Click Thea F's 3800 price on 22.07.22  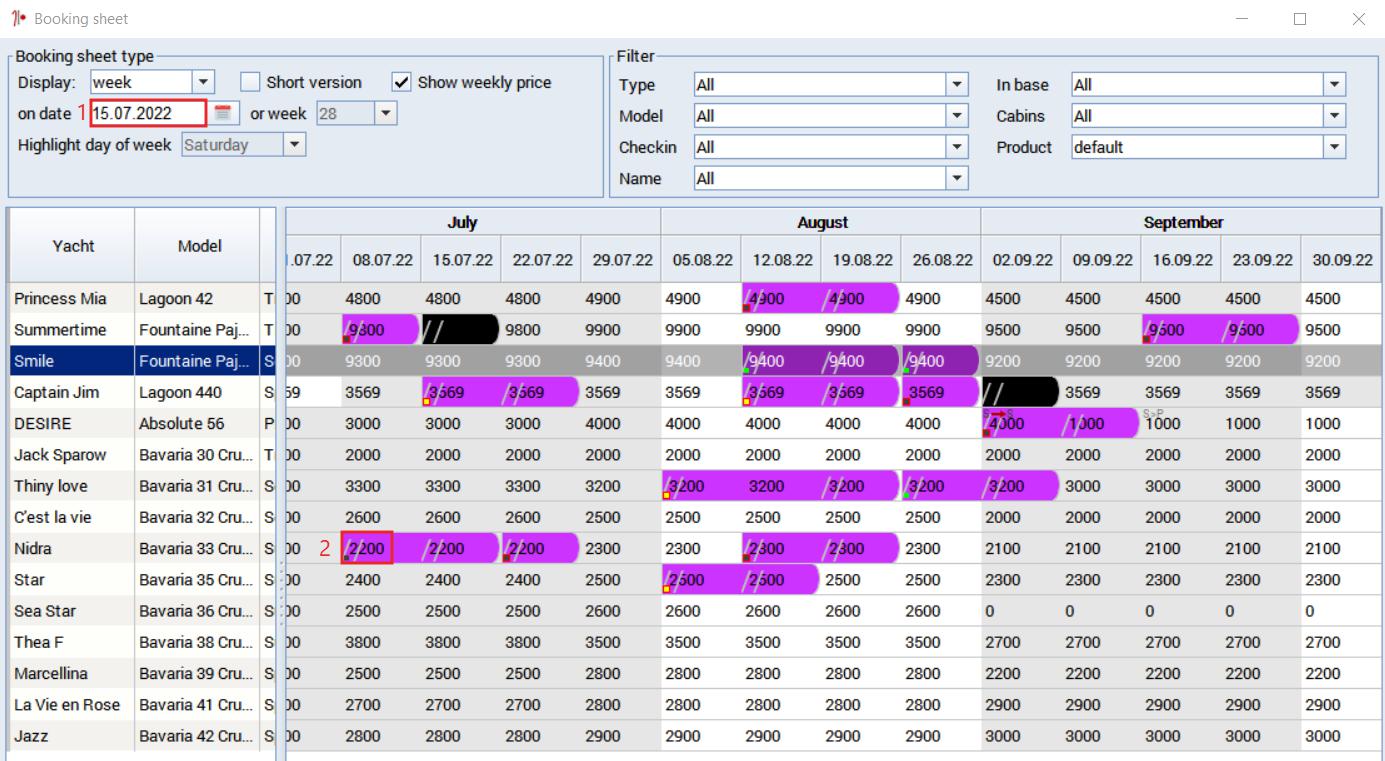tap(541, 642)
